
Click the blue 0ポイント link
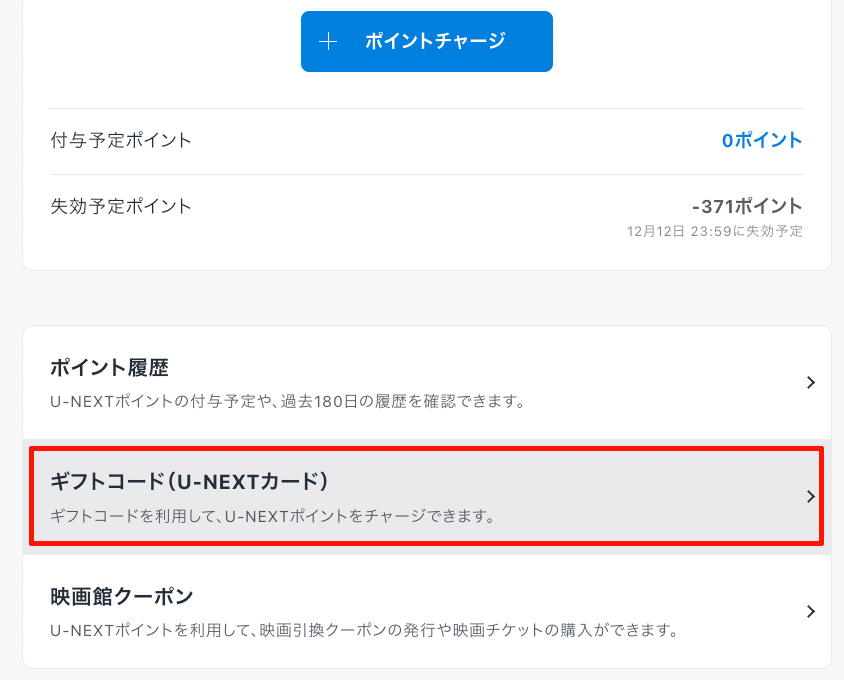click(x=762, y=141)
